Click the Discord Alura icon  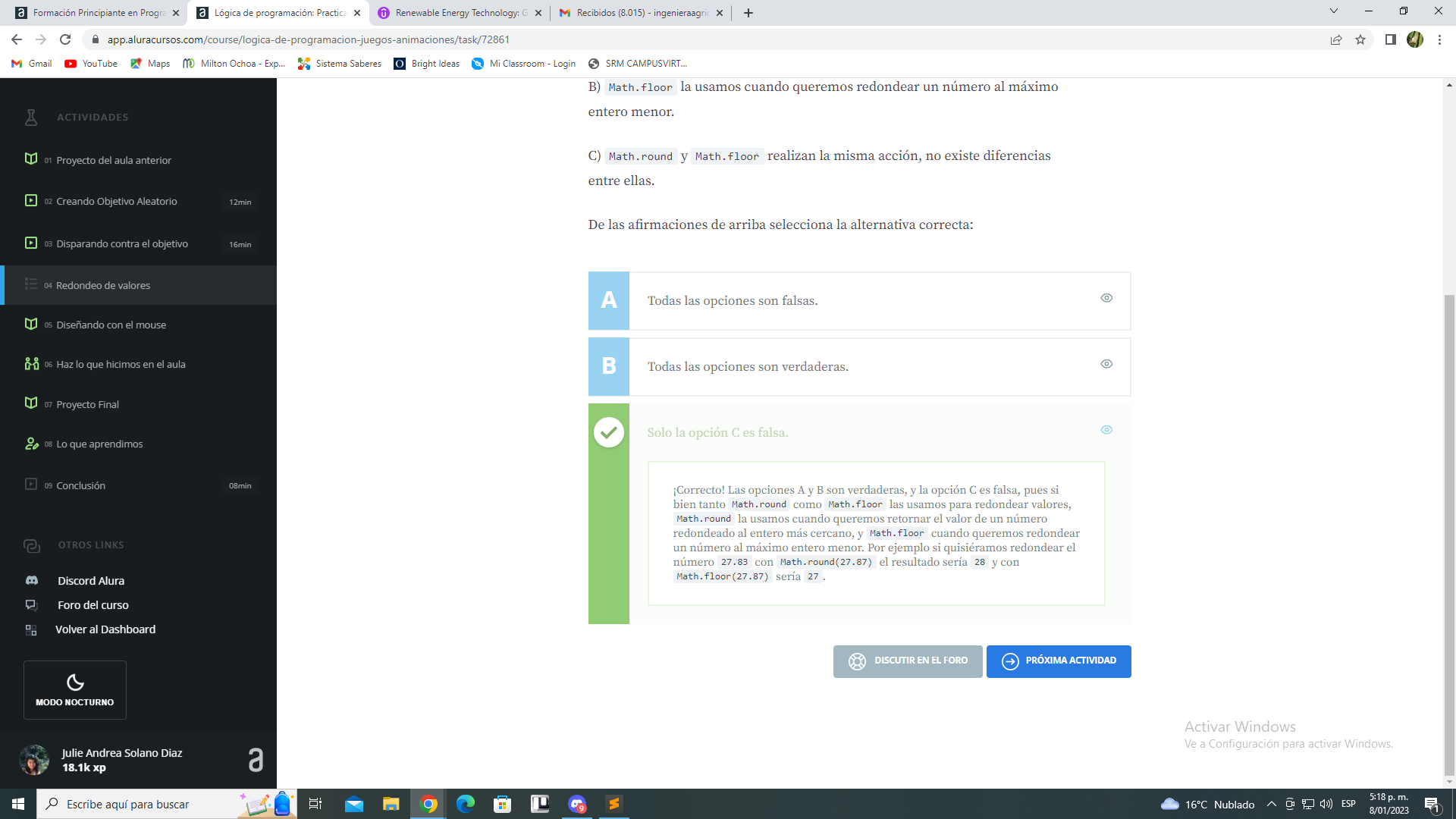point(31,580)
